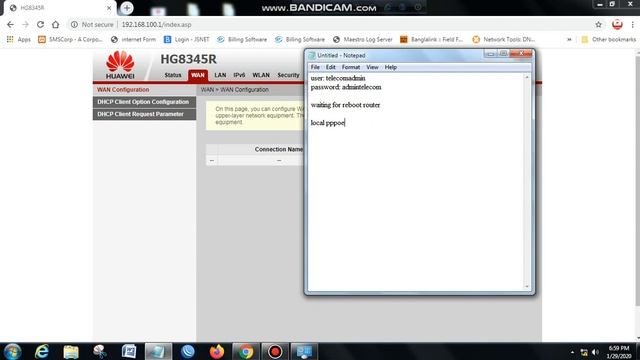Open the Maestro Log Server bookmark

(x=362, y=39)
